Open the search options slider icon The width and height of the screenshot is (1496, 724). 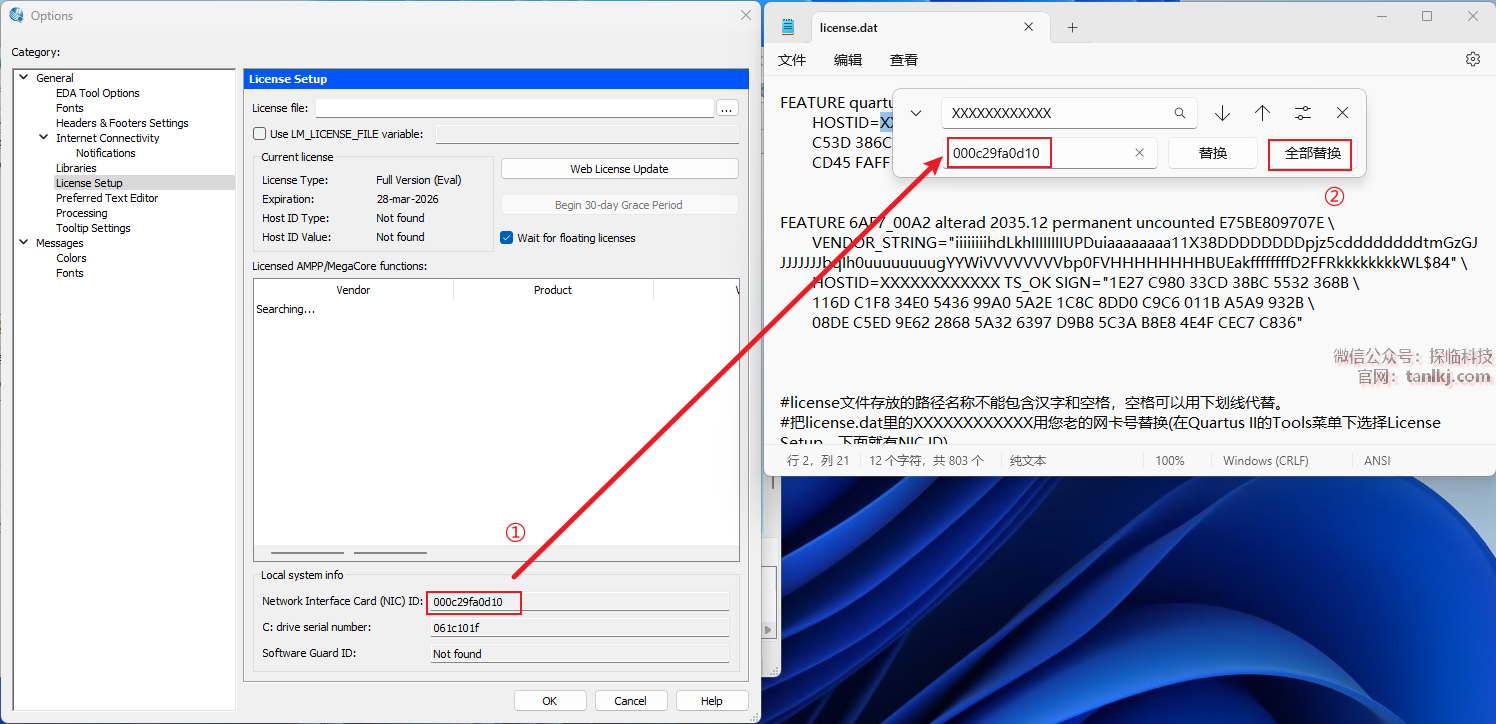tap(1302, 113)
